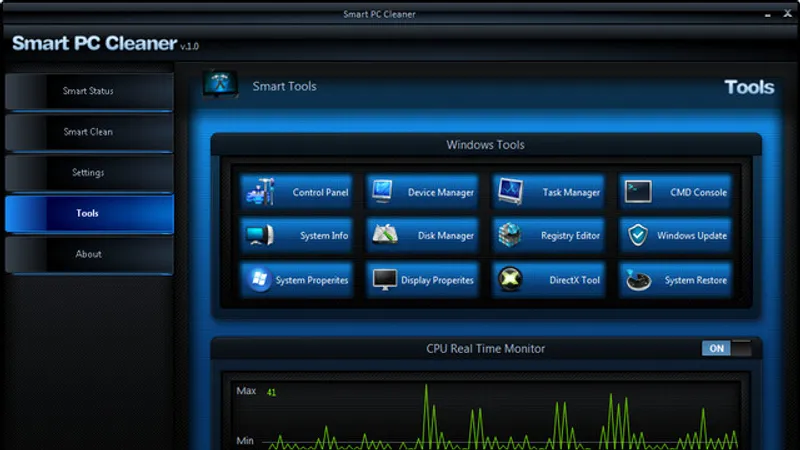The width and height of the screenshot is (800, 450).
Task: Click the Task Manager graph icon
Action: [511, 191]
